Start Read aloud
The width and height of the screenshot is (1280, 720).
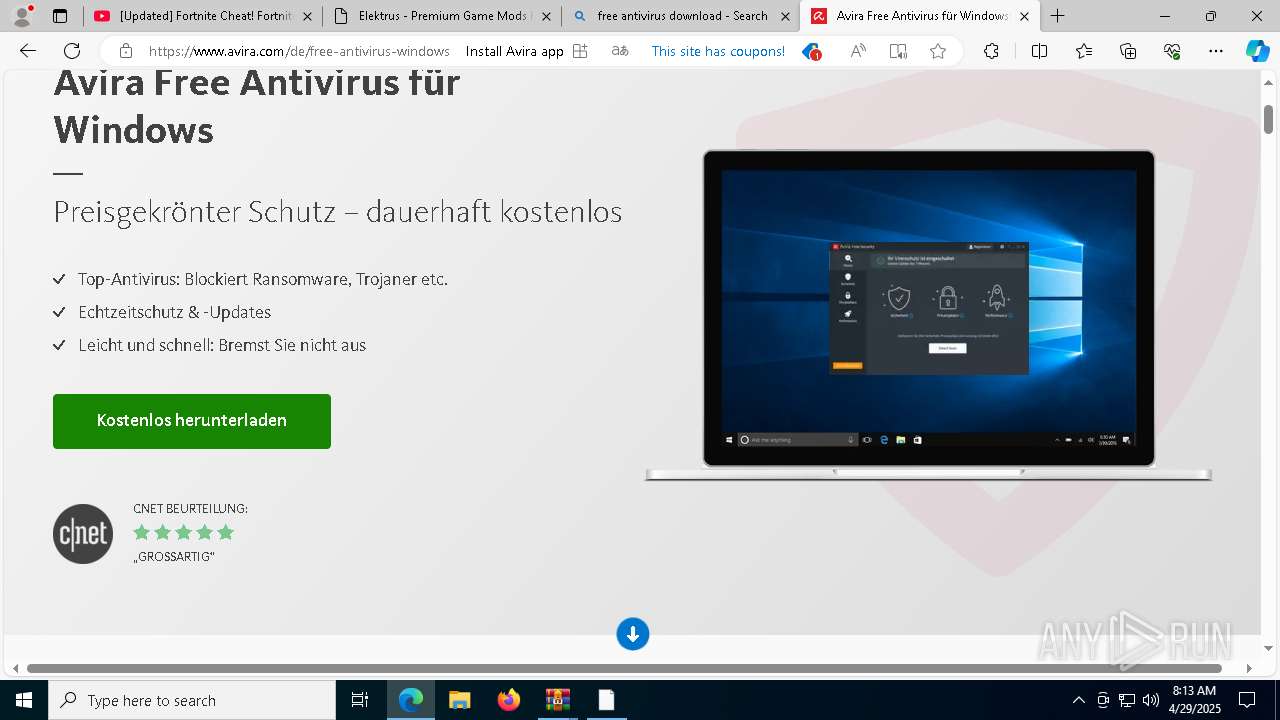[x=858, y=51]
